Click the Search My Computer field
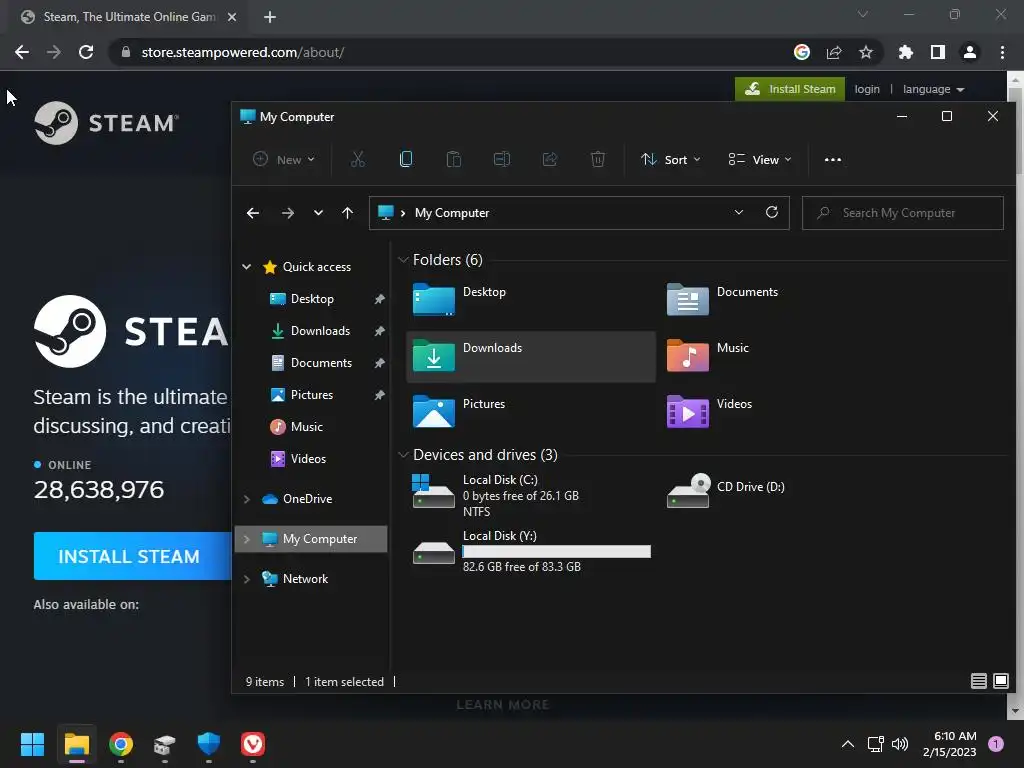 pyautogui.click(x=903, y=213)
